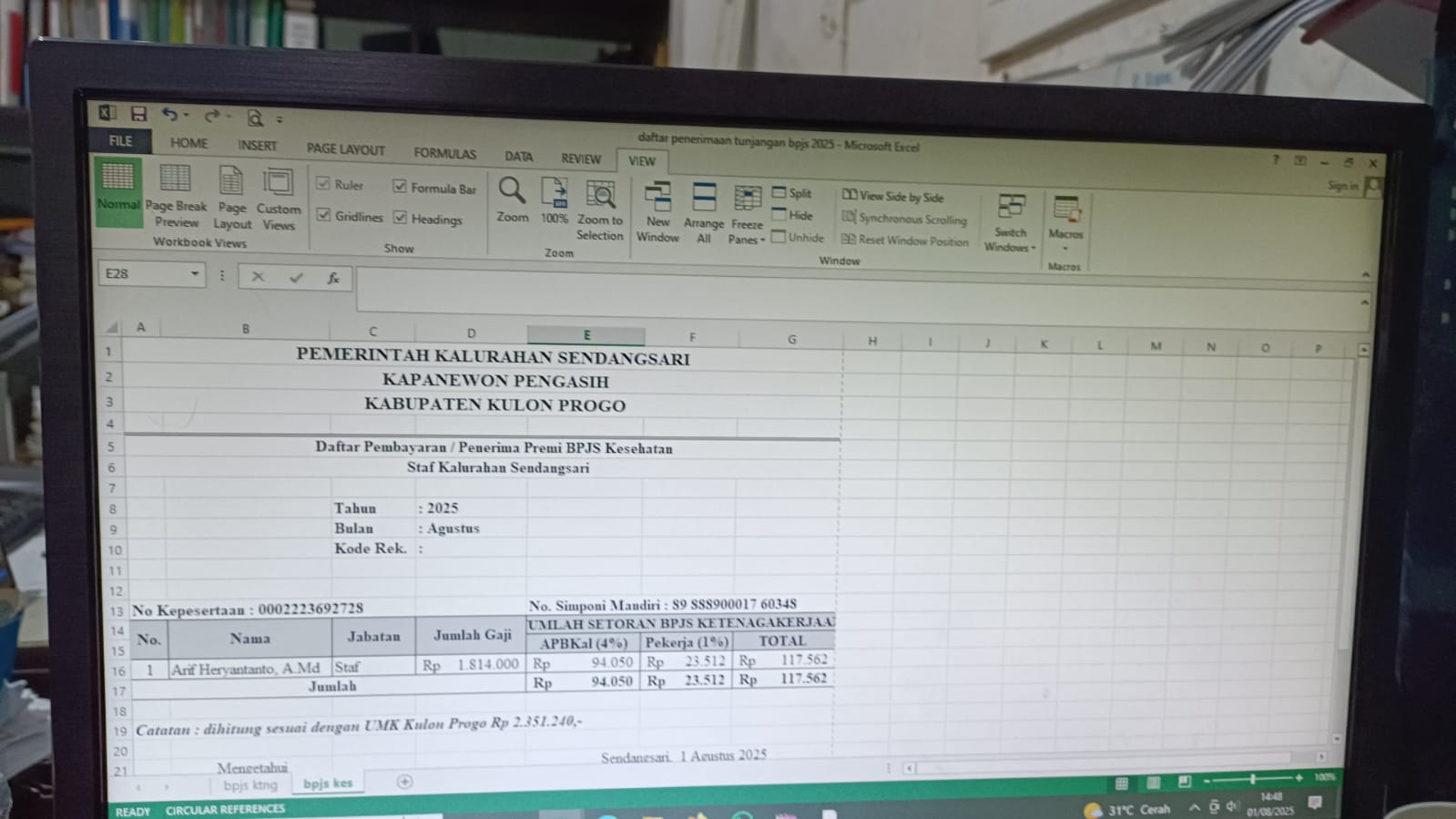1456x819 pixels.
Task: Reset zoom with the ribbon 100% button
Action: [x=555, y=201]
